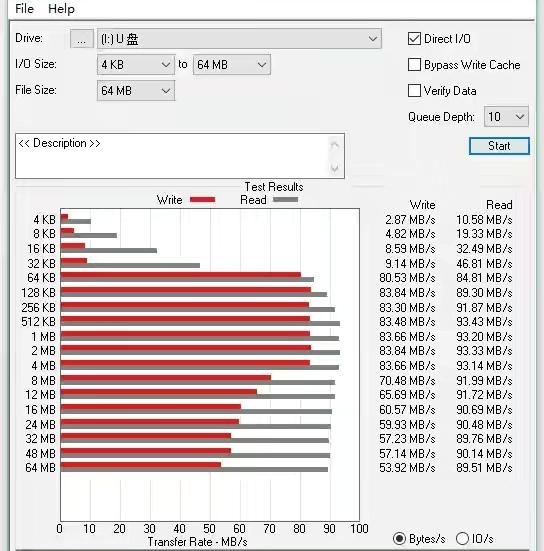Click the red Write legend swatch

pos(202,200)
